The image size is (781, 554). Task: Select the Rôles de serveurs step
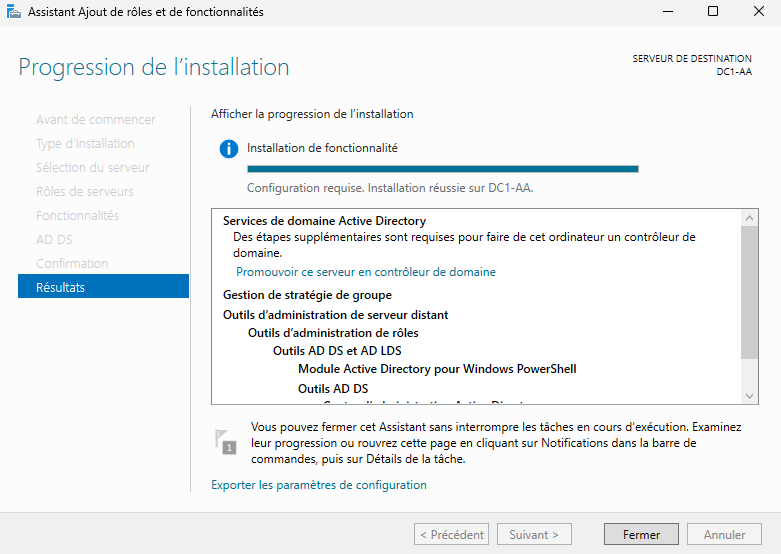(85, 192)
